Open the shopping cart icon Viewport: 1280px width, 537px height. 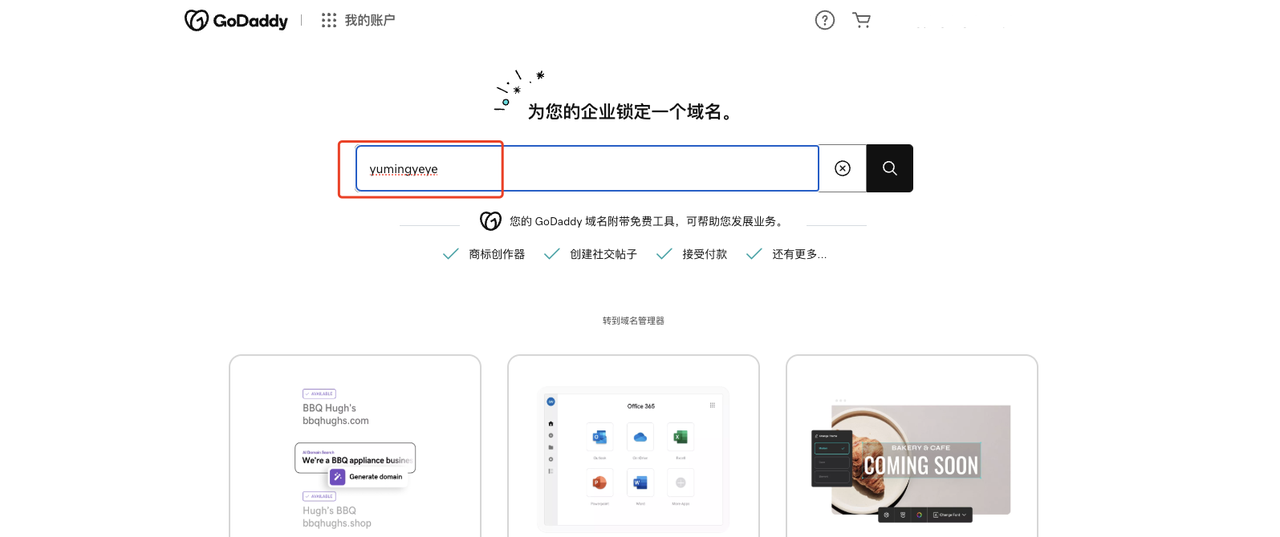pyautogui.click(x=861, y=20)
